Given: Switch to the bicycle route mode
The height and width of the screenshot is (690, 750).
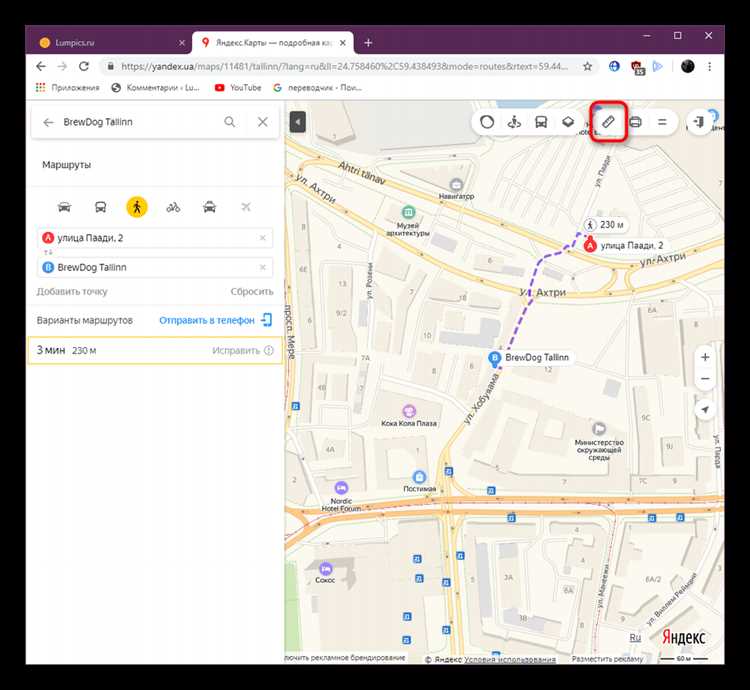Looking at the screenshot, I should click(x=173, y=207).
